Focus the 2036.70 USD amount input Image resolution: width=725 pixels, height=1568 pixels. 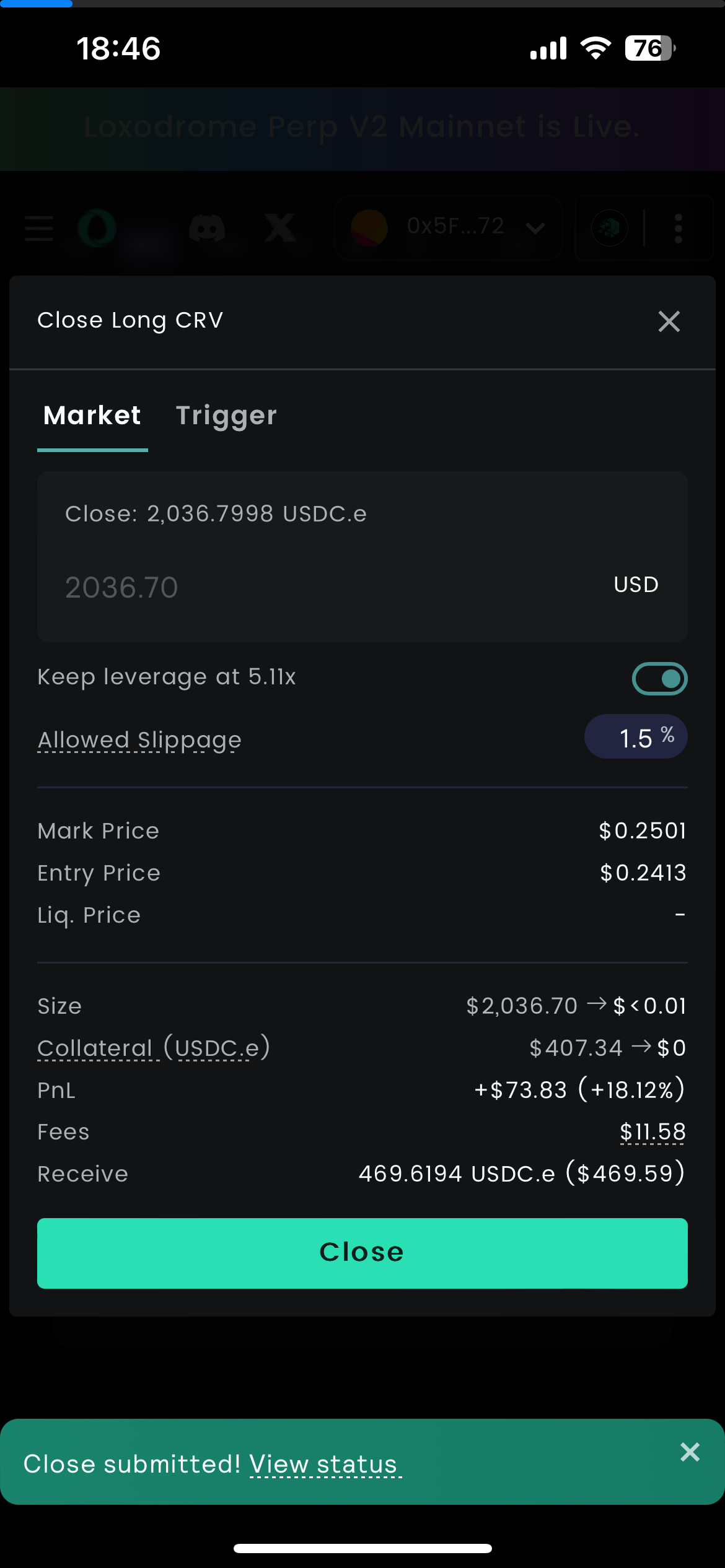(x=362, y=586)
